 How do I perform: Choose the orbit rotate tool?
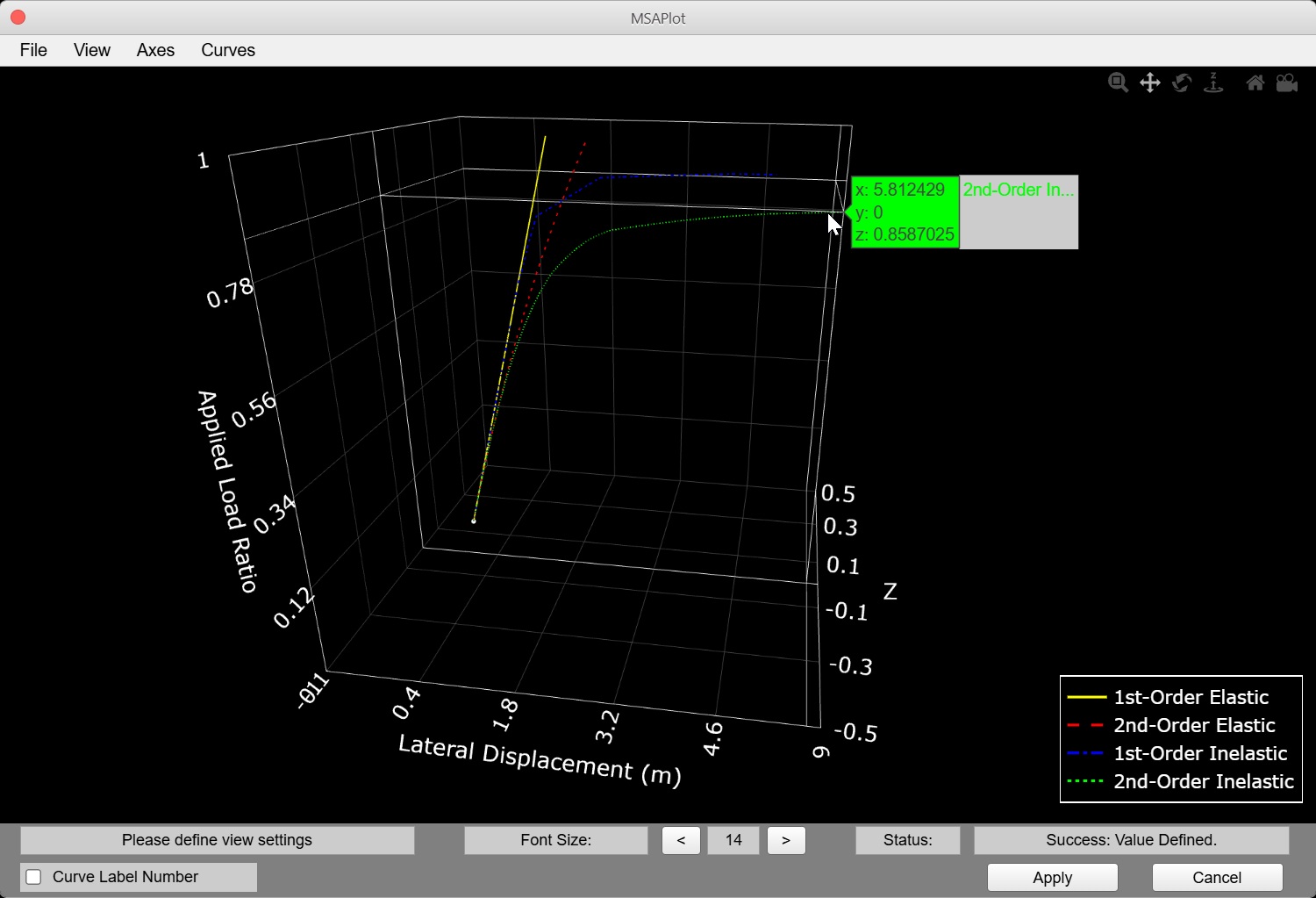click(1182, 83)
